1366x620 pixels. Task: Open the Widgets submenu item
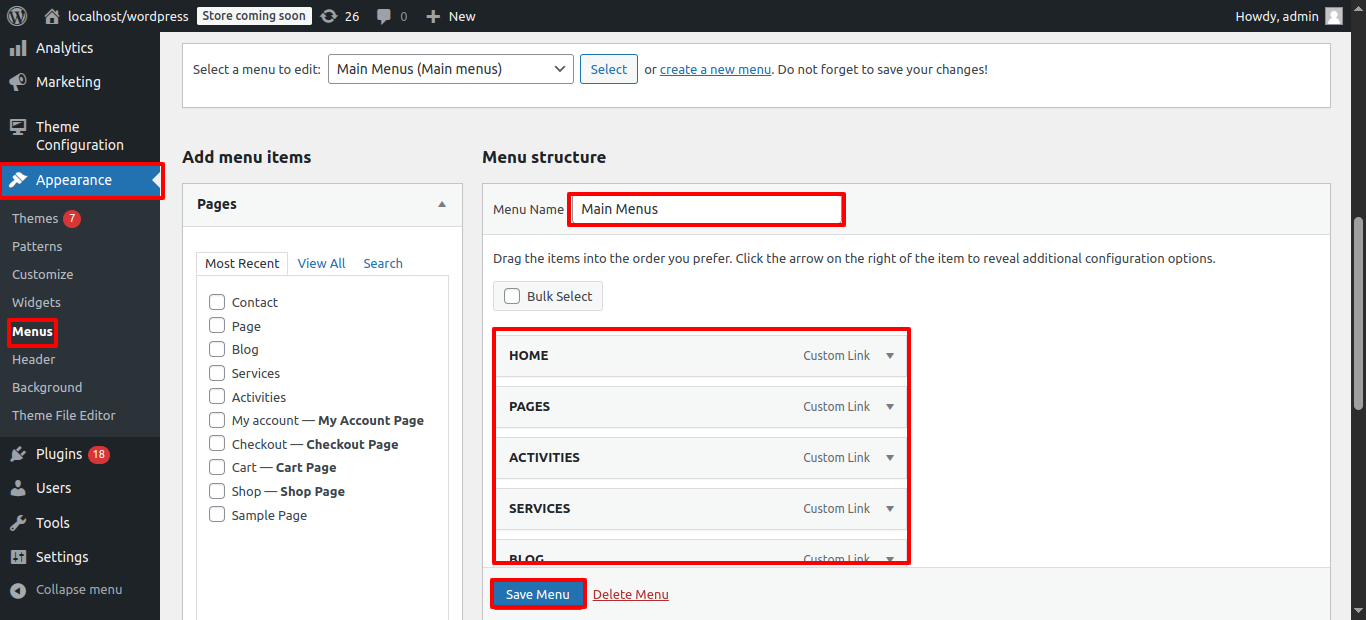(36, 302)
